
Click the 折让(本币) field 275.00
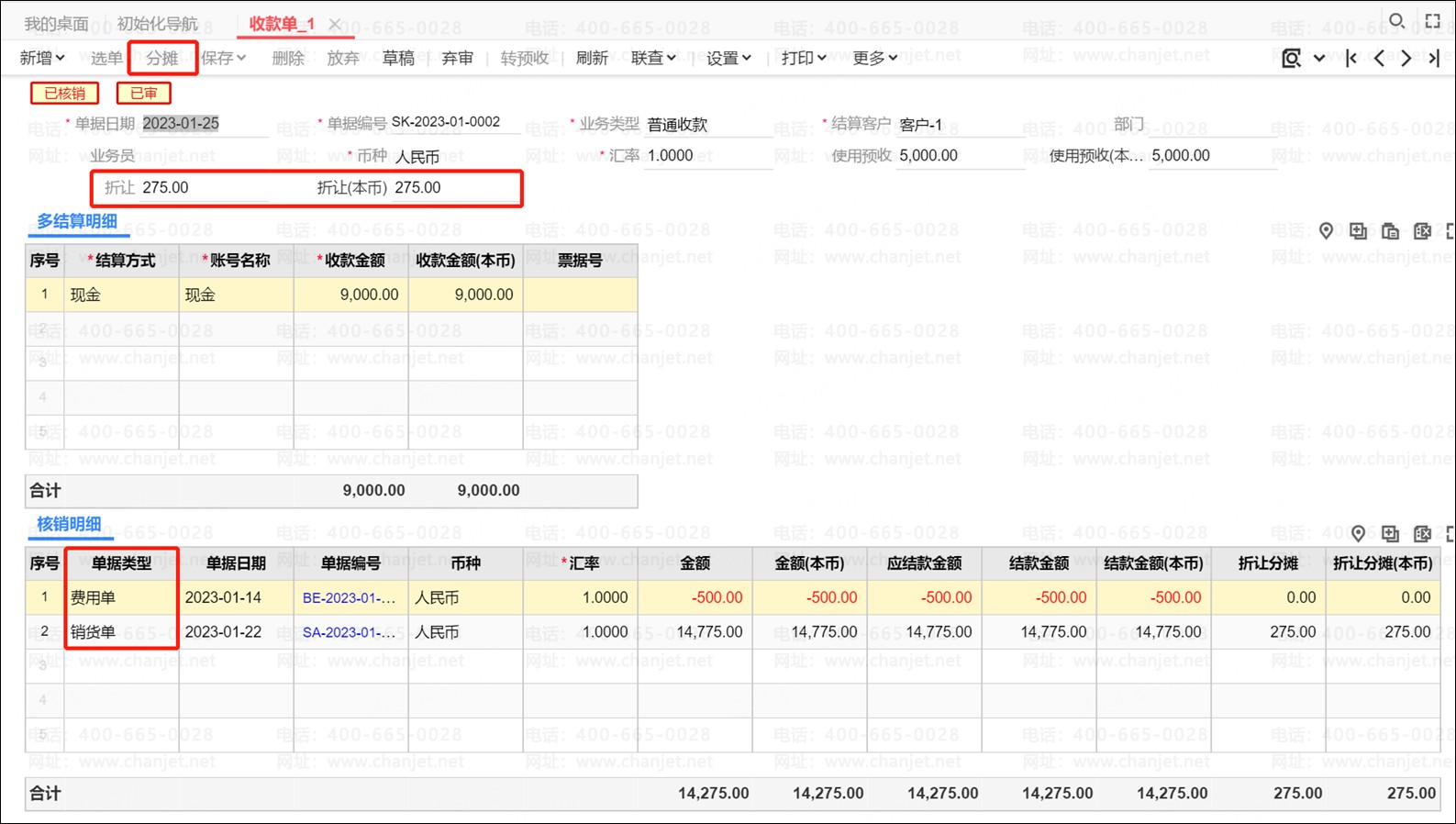pyautogui.click(x=457, y=187)
